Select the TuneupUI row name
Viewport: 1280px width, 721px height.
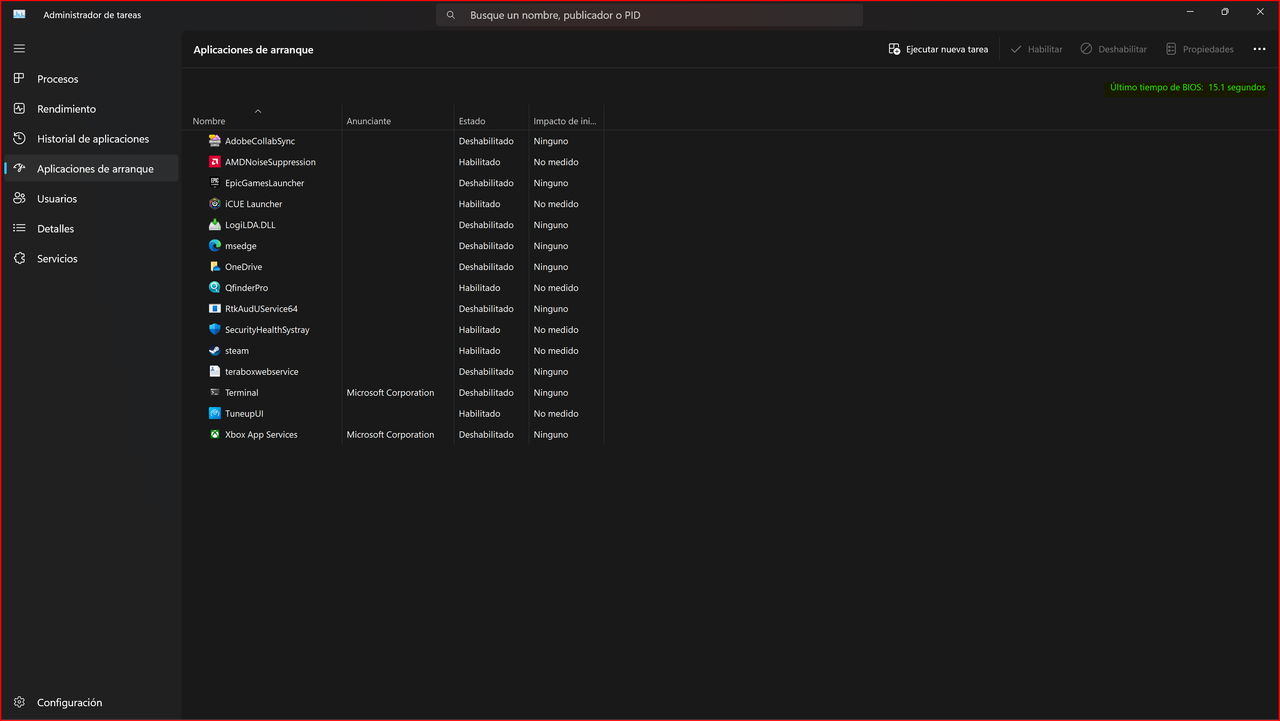[244, 414]
